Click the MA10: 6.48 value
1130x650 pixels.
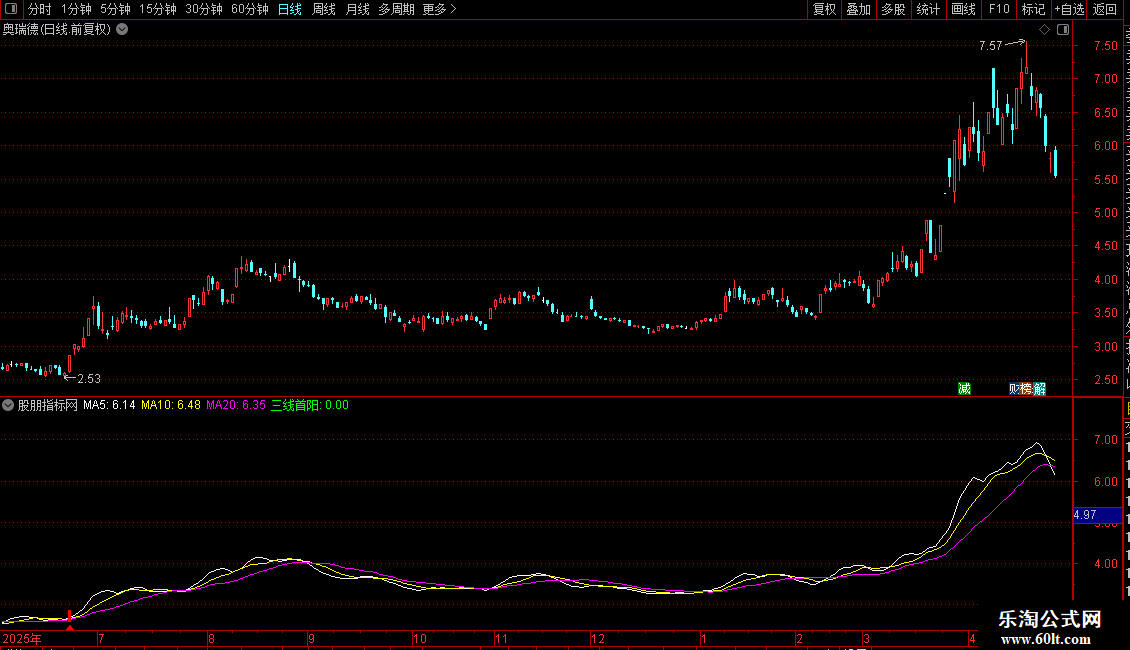click(171, 406)
